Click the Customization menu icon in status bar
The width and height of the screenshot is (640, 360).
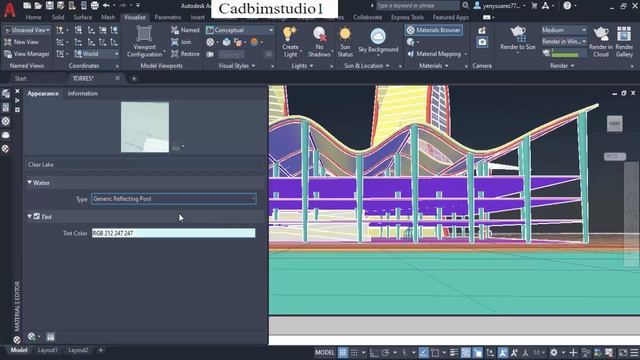point(634,352)
